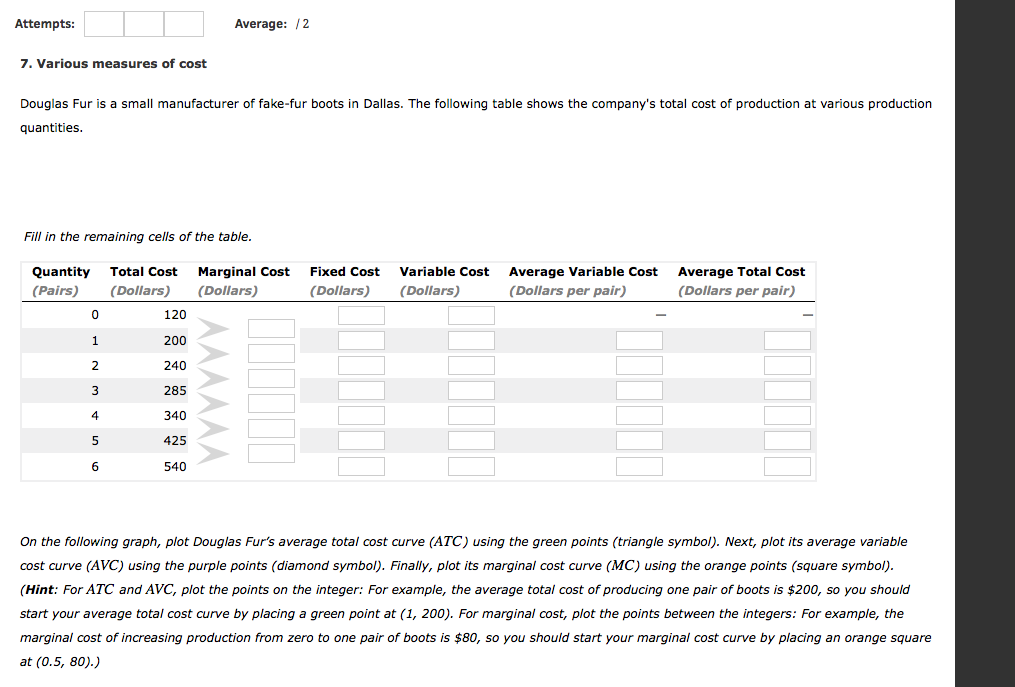Click the Average Total Cost cell for quantity 6
The width and height of the screenshot is (1015, 687).
[787, 466]
